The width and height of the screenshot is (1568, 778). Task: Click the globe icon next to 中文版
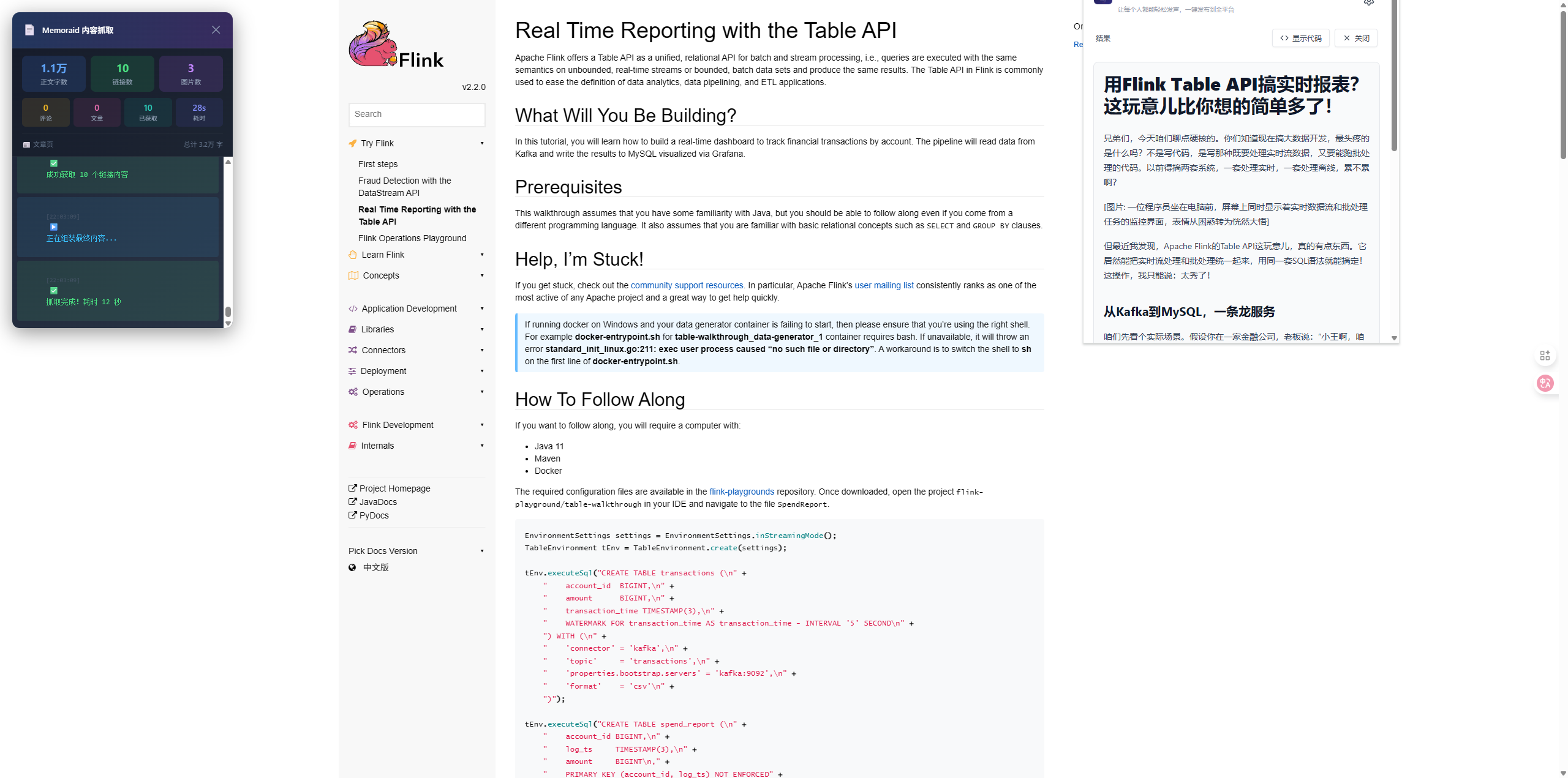tap(352, 567)
